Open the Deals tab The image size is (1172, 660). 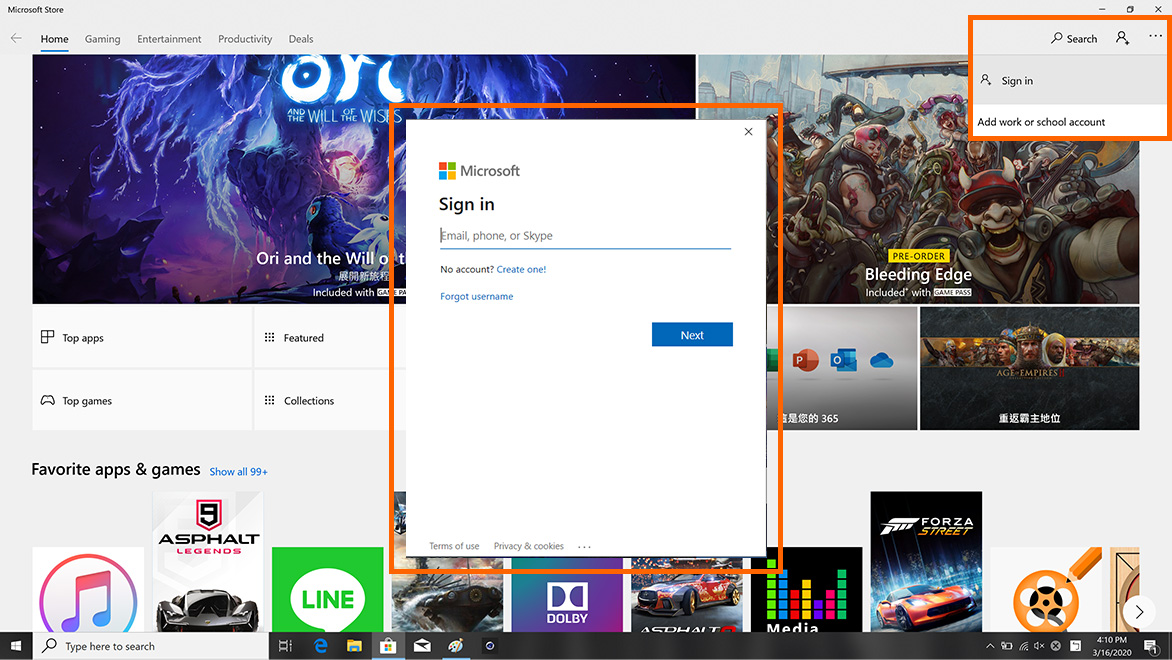tap(301, 39)
